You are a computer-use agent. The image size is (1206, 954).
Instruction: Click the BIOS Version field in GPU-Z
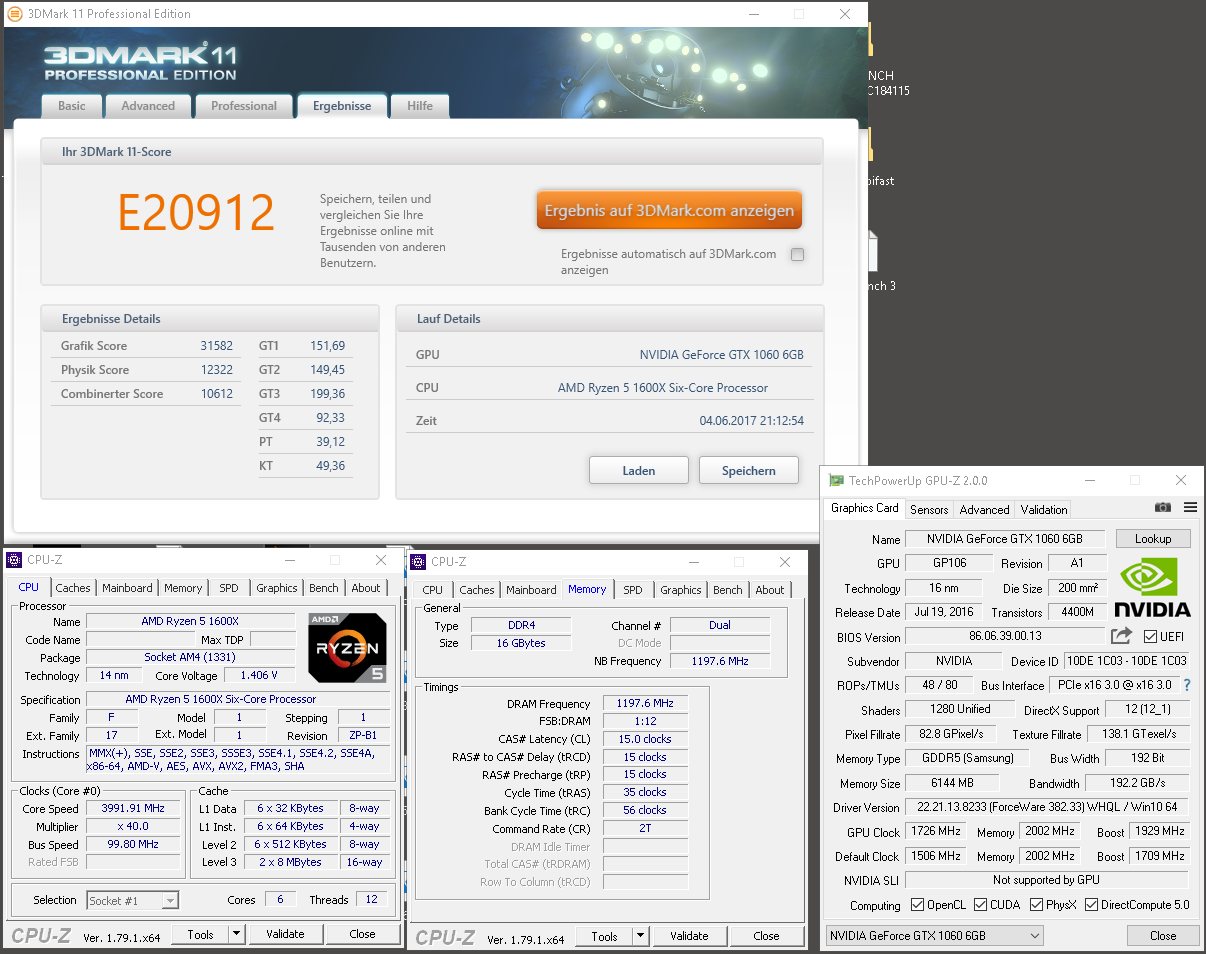point(1006,637)
